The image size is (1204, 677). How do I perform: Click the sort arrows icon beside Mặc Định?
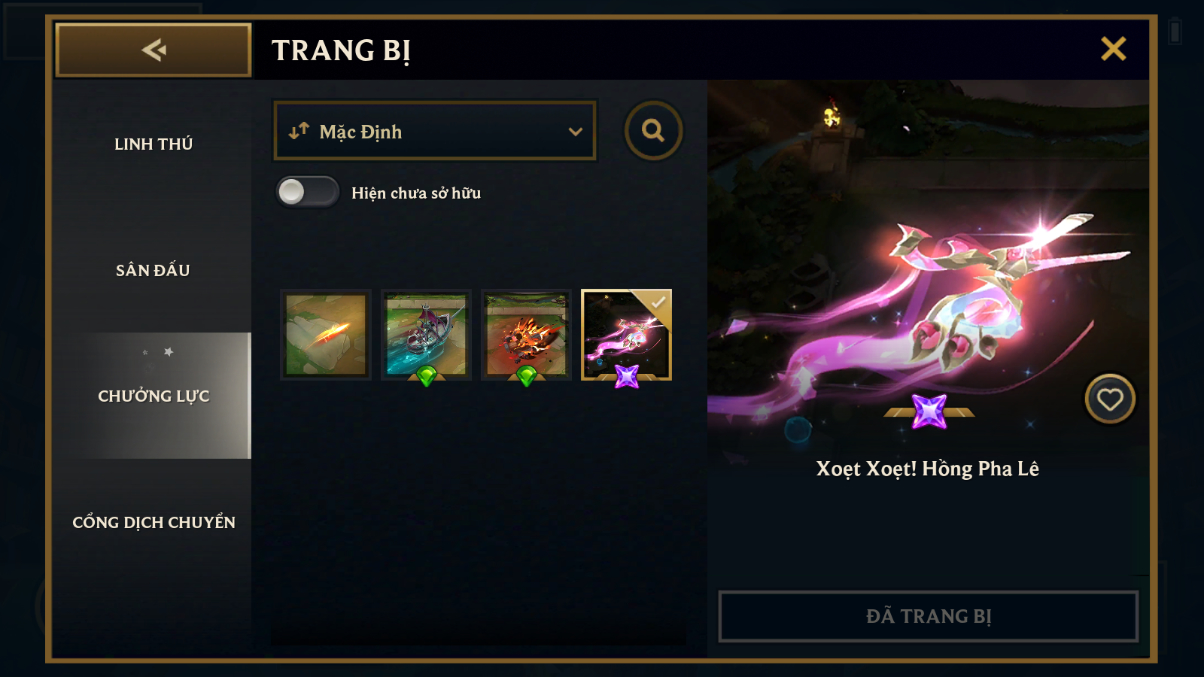pos(298,131)
